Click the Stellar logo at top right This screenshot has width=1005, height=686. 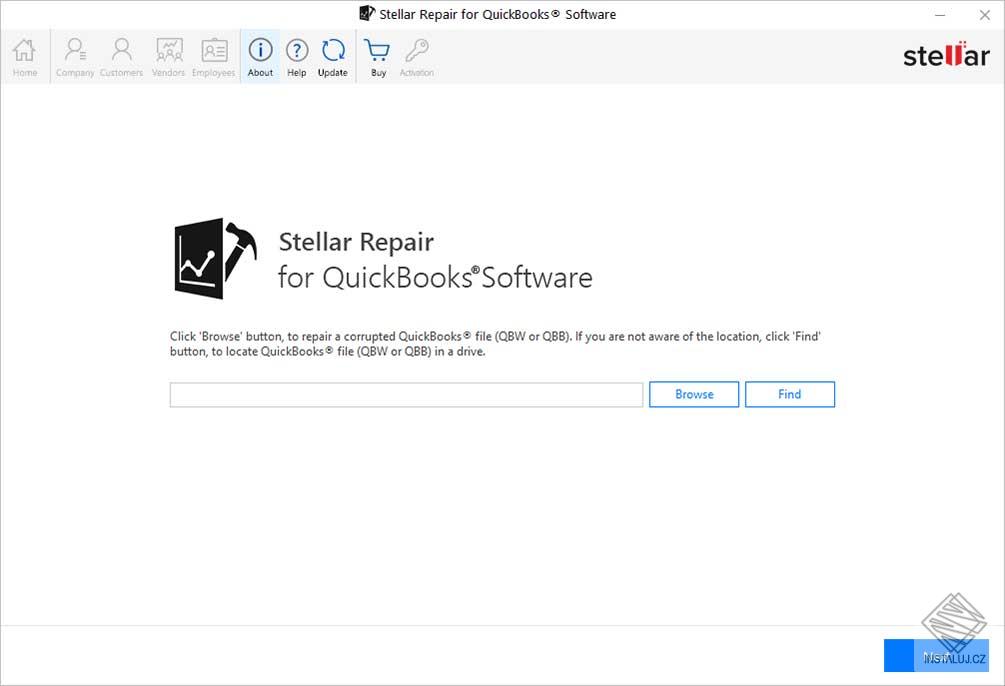tap(945, 55)
